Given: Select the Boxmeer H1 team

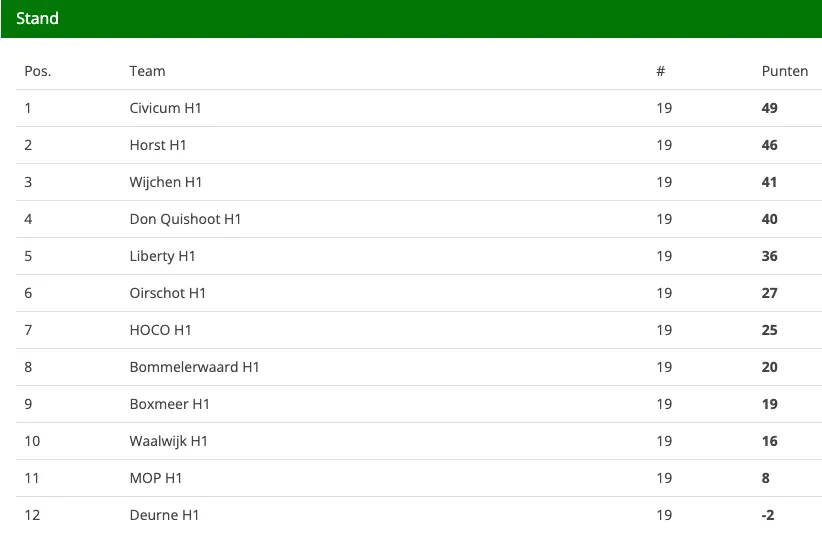Looking at the screenshot, I should tap(169, 404).
